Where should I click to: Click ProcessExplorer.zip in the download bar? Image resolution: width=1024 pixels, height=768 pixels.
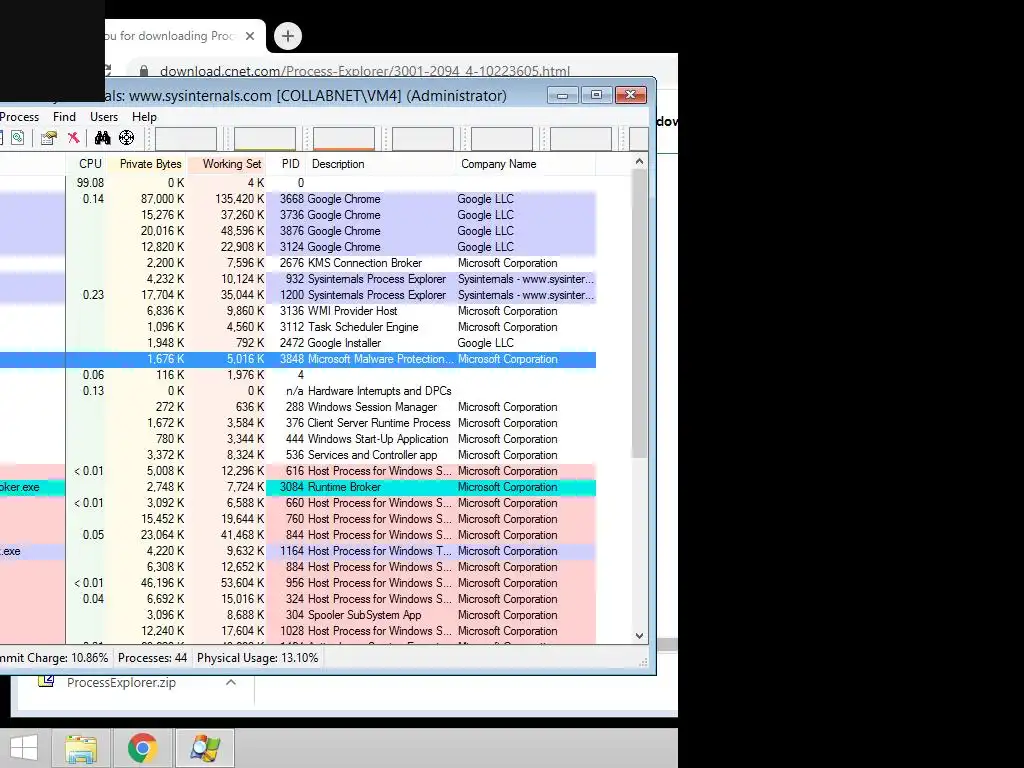pyautogui.click(x=121, y=682)
